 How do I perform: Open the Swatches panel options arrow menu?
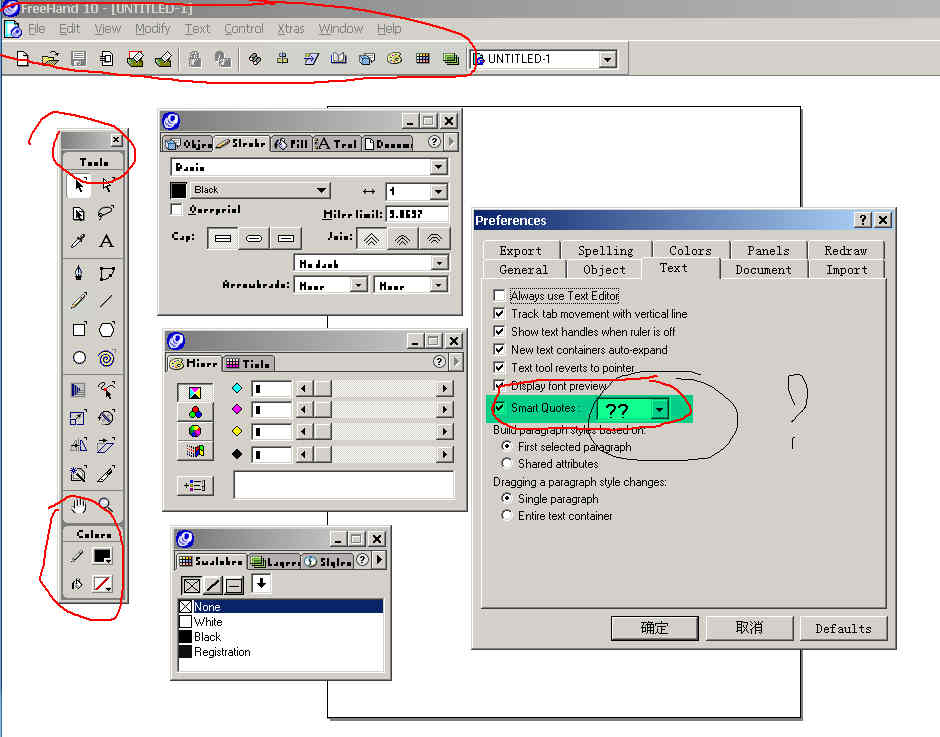(x=379, y=560)
